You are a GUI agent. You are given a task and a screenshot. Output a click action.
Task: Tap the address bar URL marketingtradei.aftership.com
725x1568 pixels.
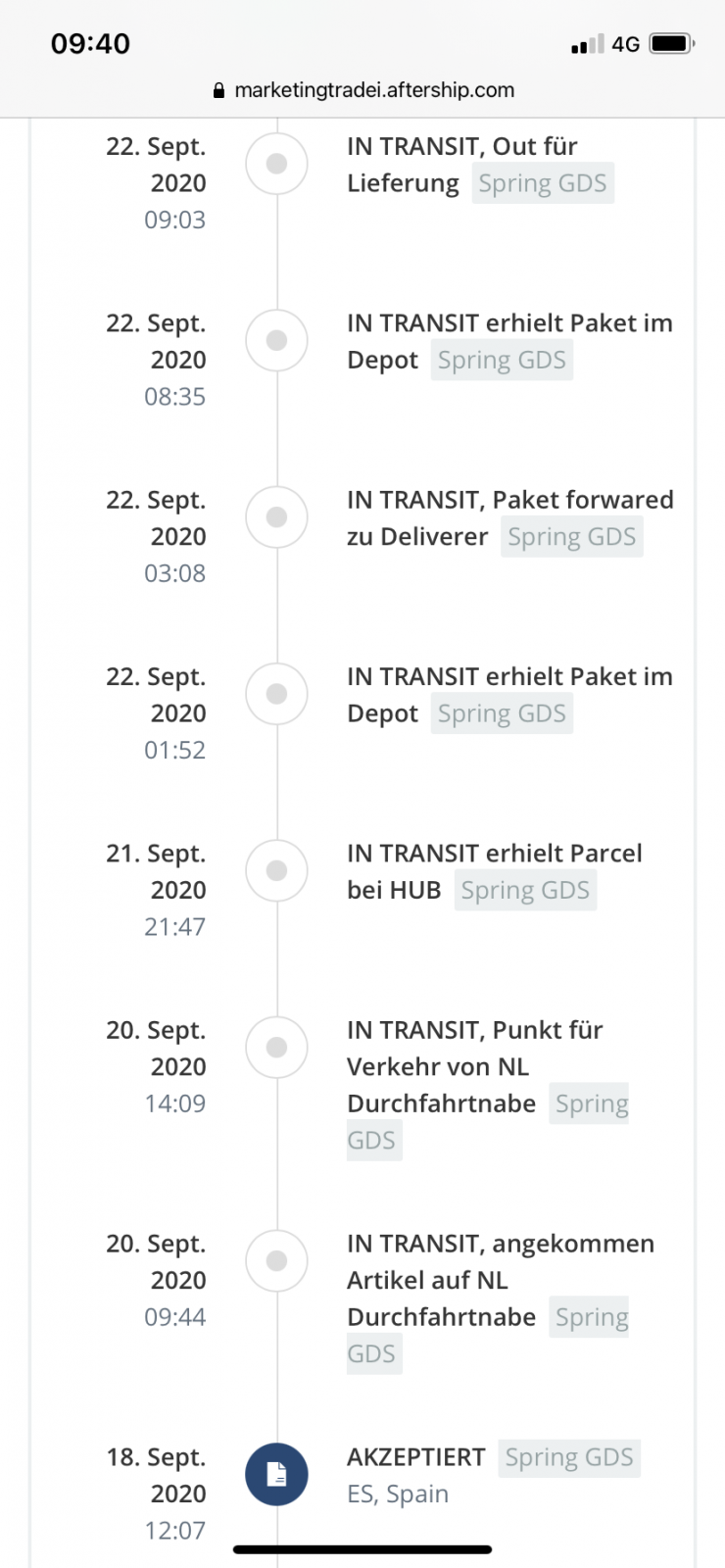coord(374,90)
